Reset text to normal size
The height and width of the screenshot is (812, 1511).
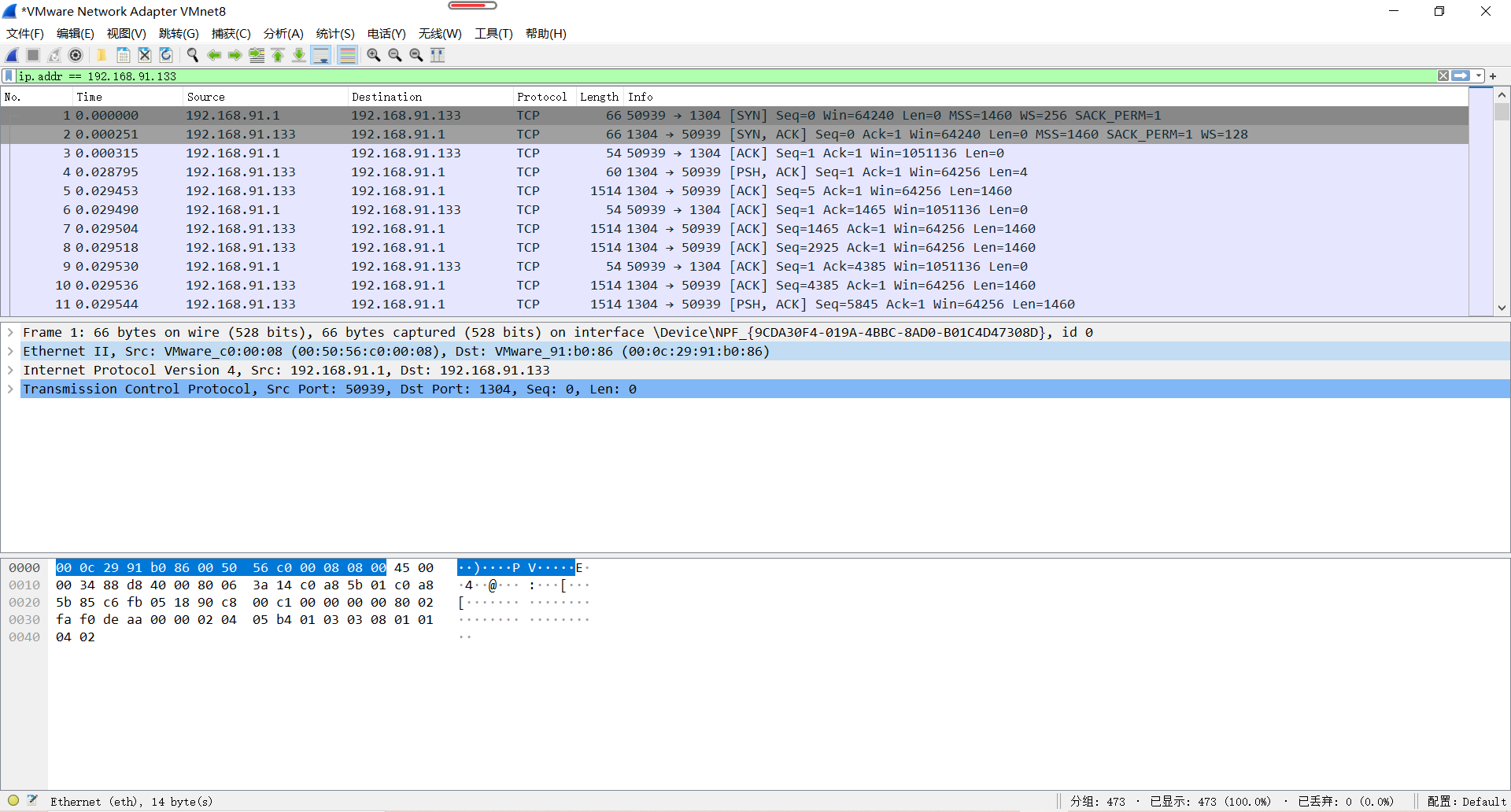coord(416,55)
